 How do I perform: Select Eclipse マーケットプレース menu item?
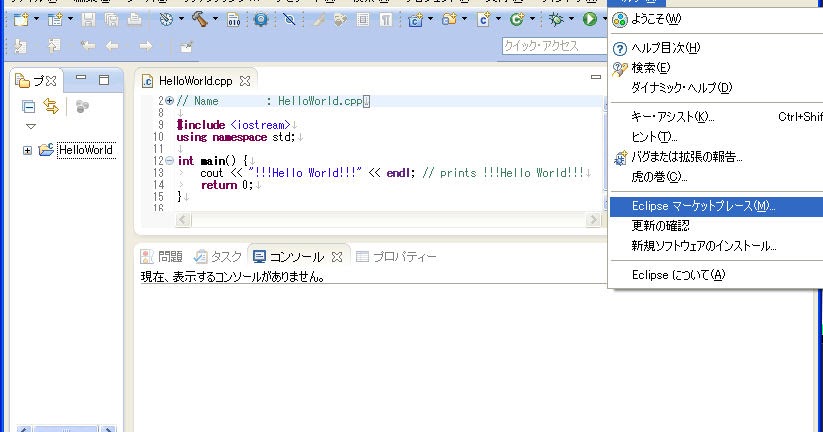click(716, 206)
